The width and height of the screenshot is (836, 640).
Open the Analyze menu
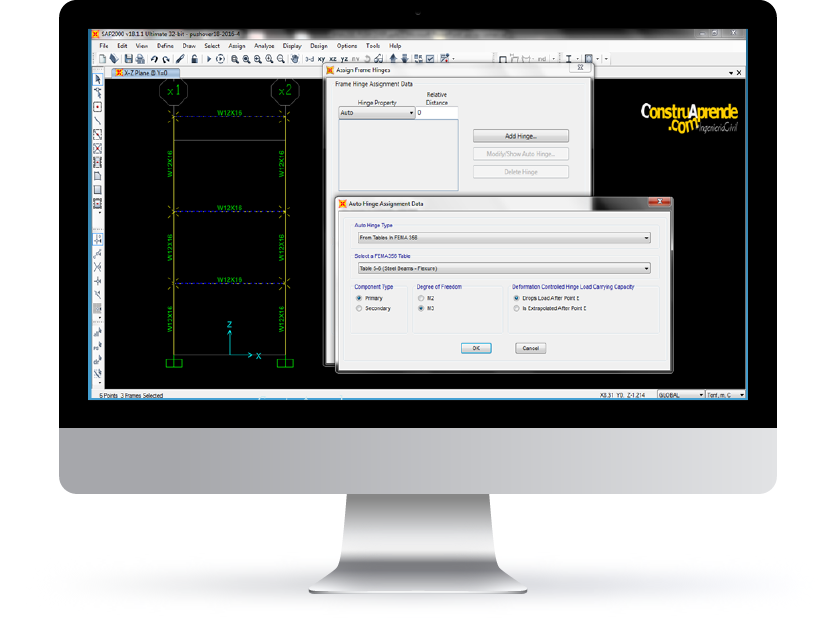[264, 46]
